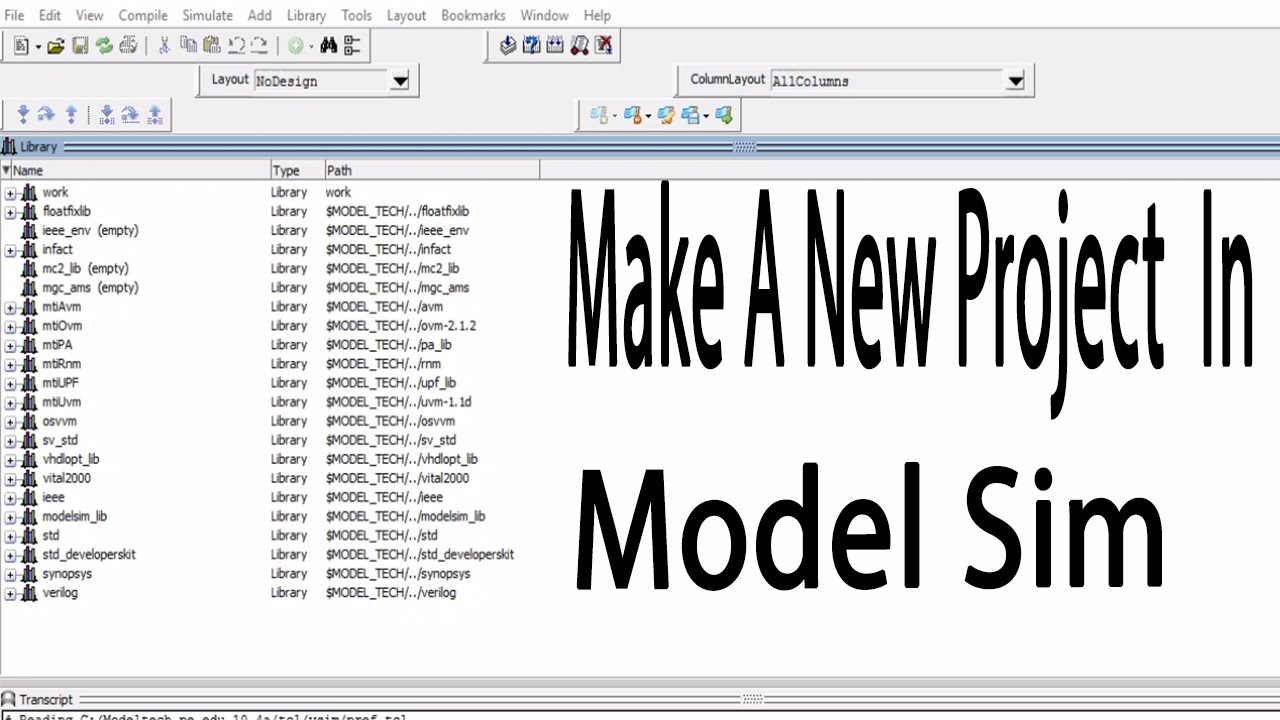Viewport: 1280px width, 720px height.
Task: Click the Undo arrow icon
Action: (x=236, y=46)
